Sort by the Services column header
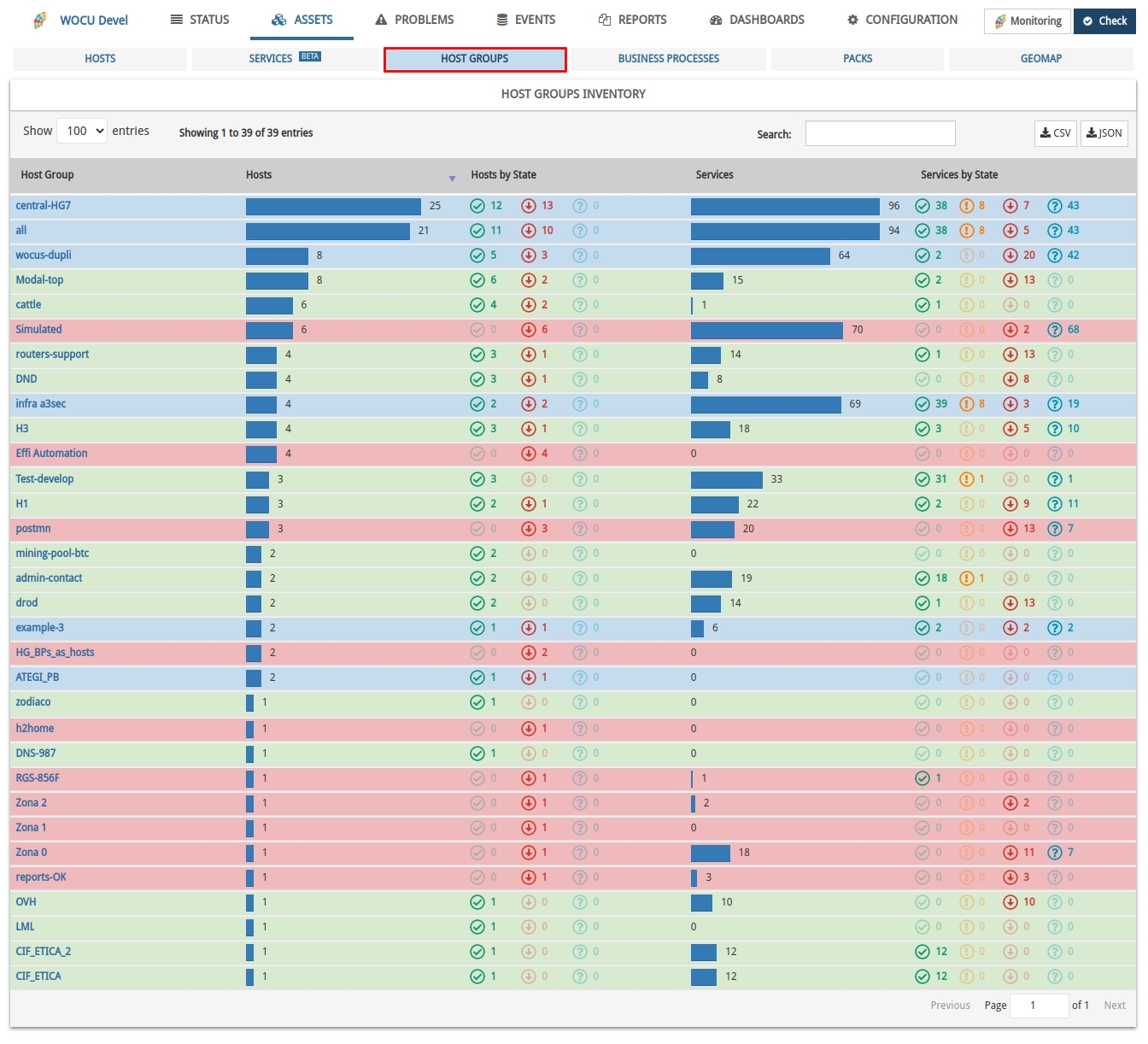This screenshot has height=1044, width=1148. coord(714,175)
